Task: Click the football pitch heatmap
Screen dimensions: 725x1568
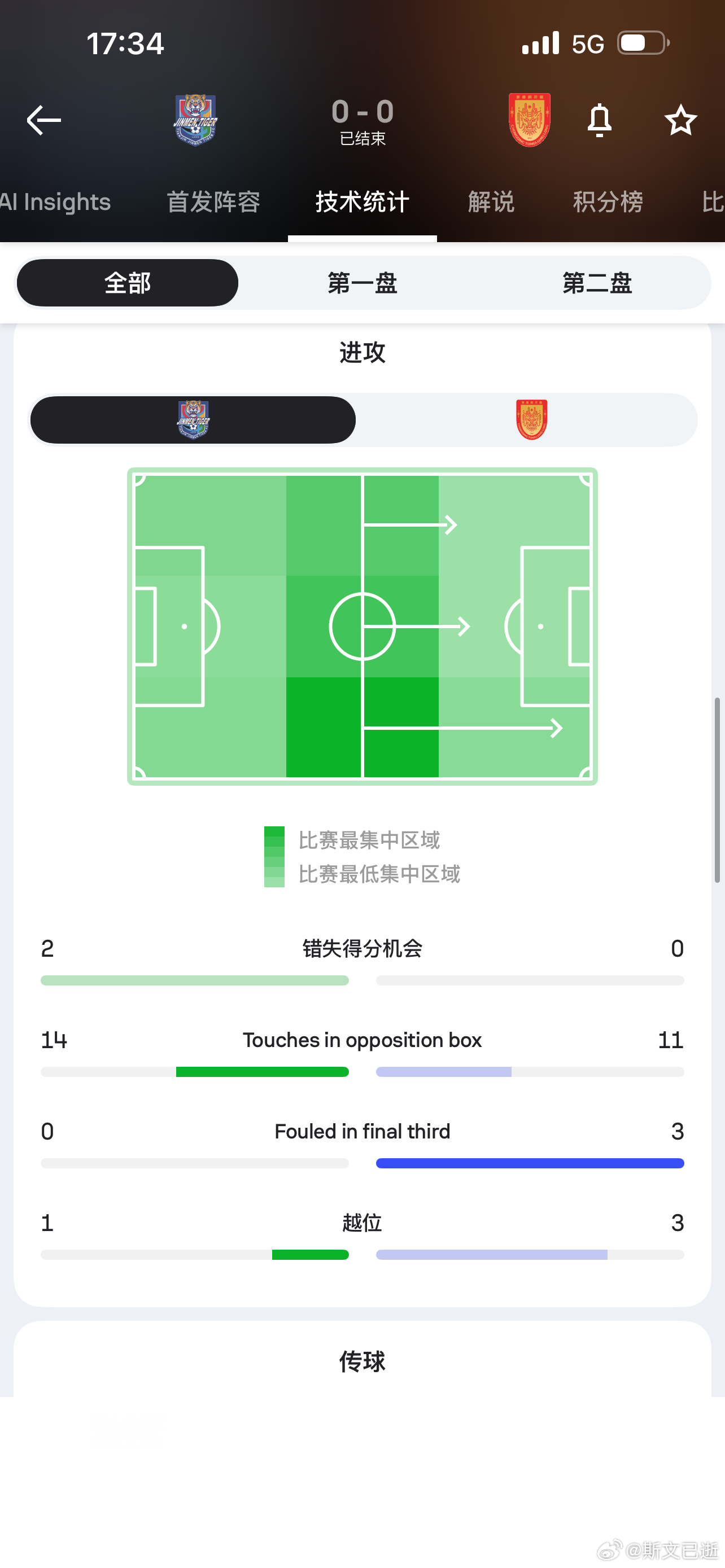Action: click(362, 627)
